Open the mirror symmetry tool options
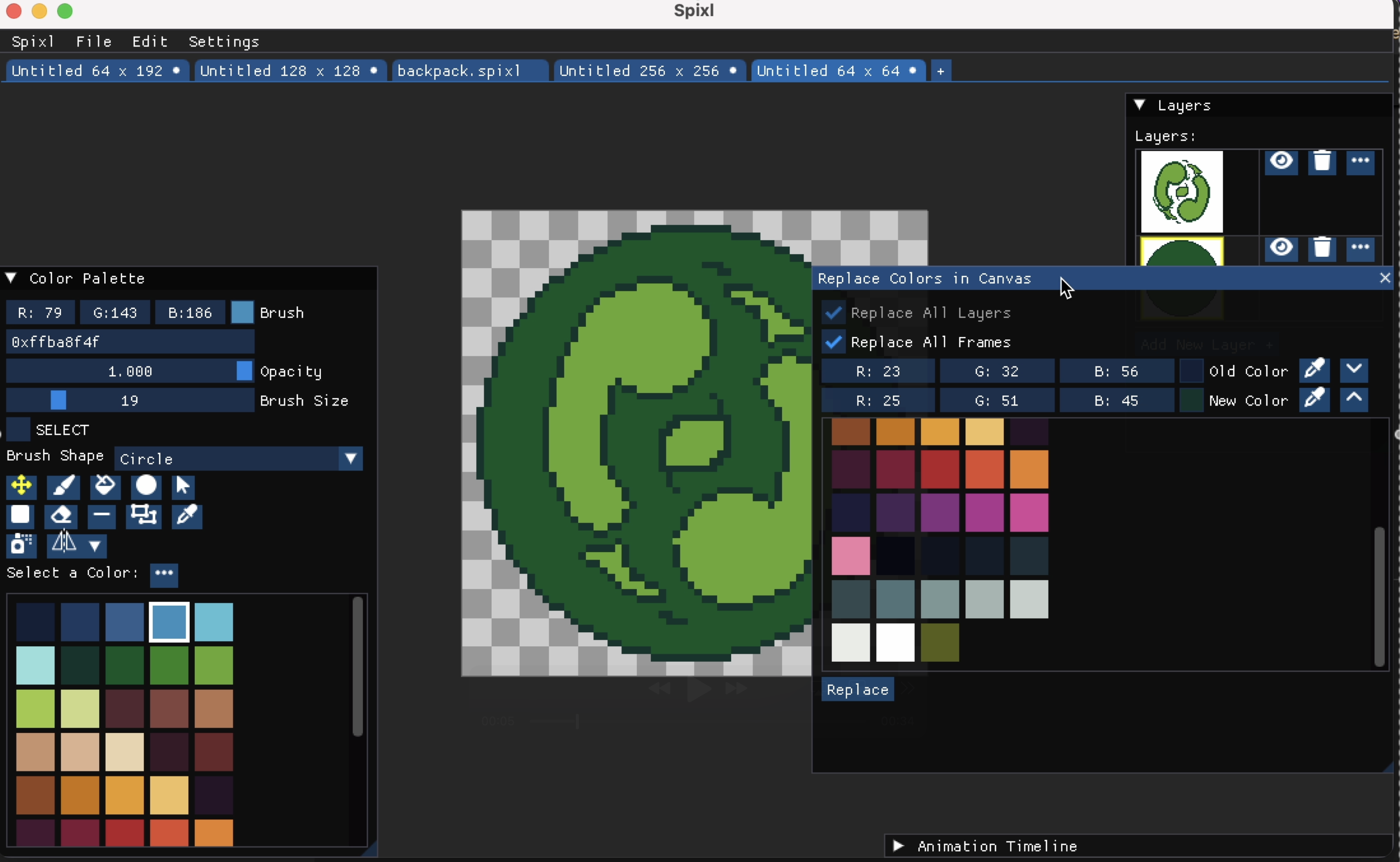The width and height of the screenshot is (1400, 862). (77, 545)
